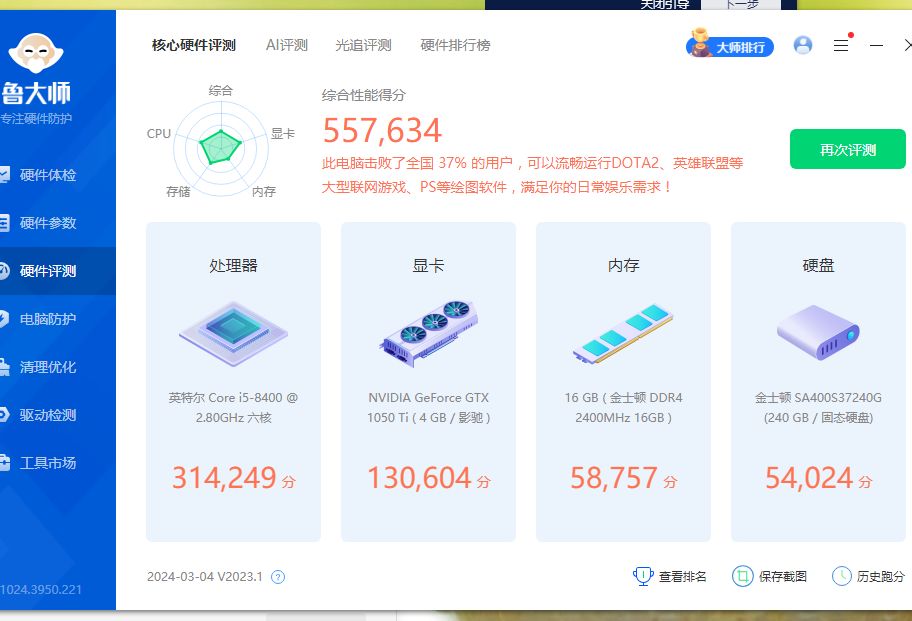Click the GeForce GTX 1050 Ti description
Screen dimensions: 912x621
click(429, 408)
